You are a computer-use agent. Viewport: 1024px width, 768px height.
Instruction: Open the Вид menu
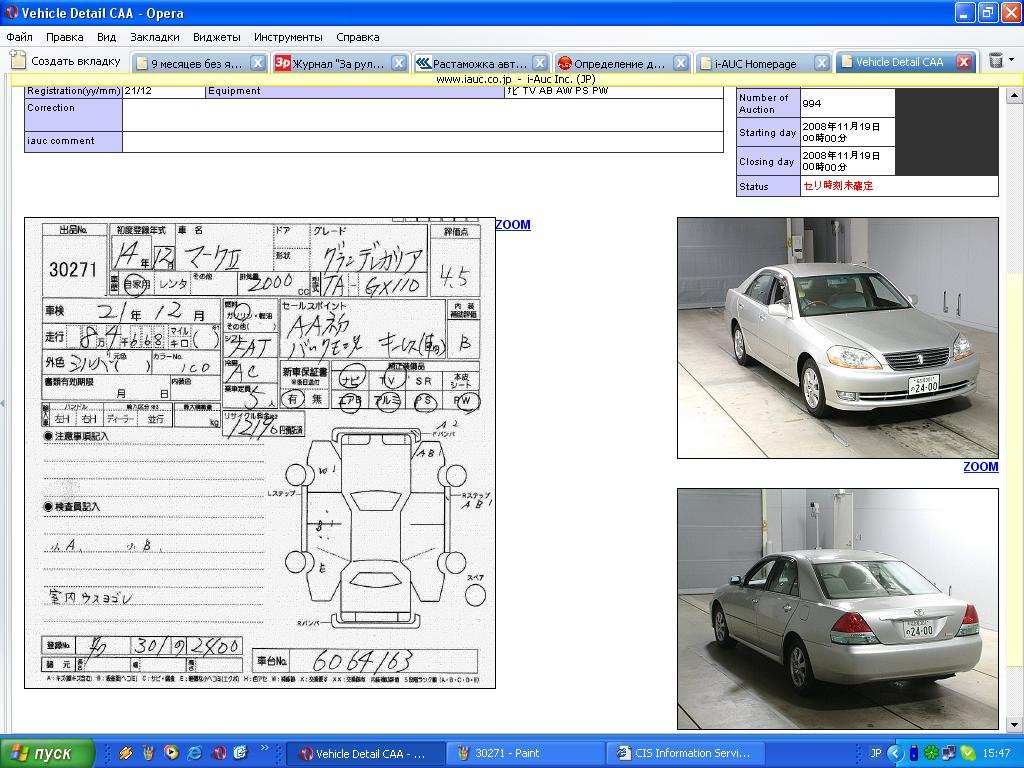[x=106, y=37]
